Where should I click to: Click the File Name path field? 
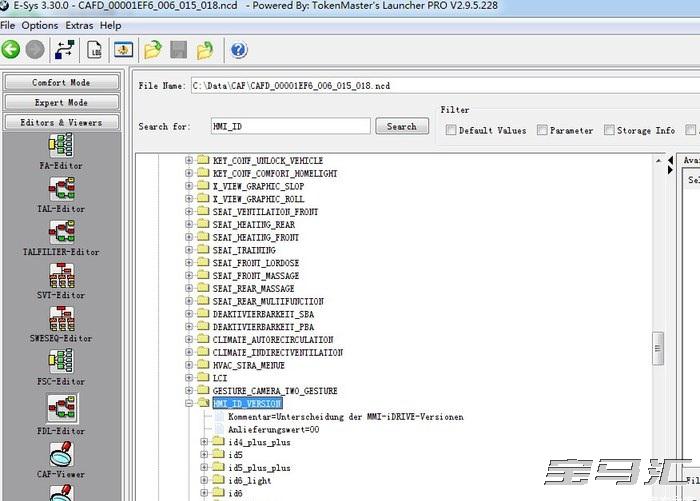(445, 85)
